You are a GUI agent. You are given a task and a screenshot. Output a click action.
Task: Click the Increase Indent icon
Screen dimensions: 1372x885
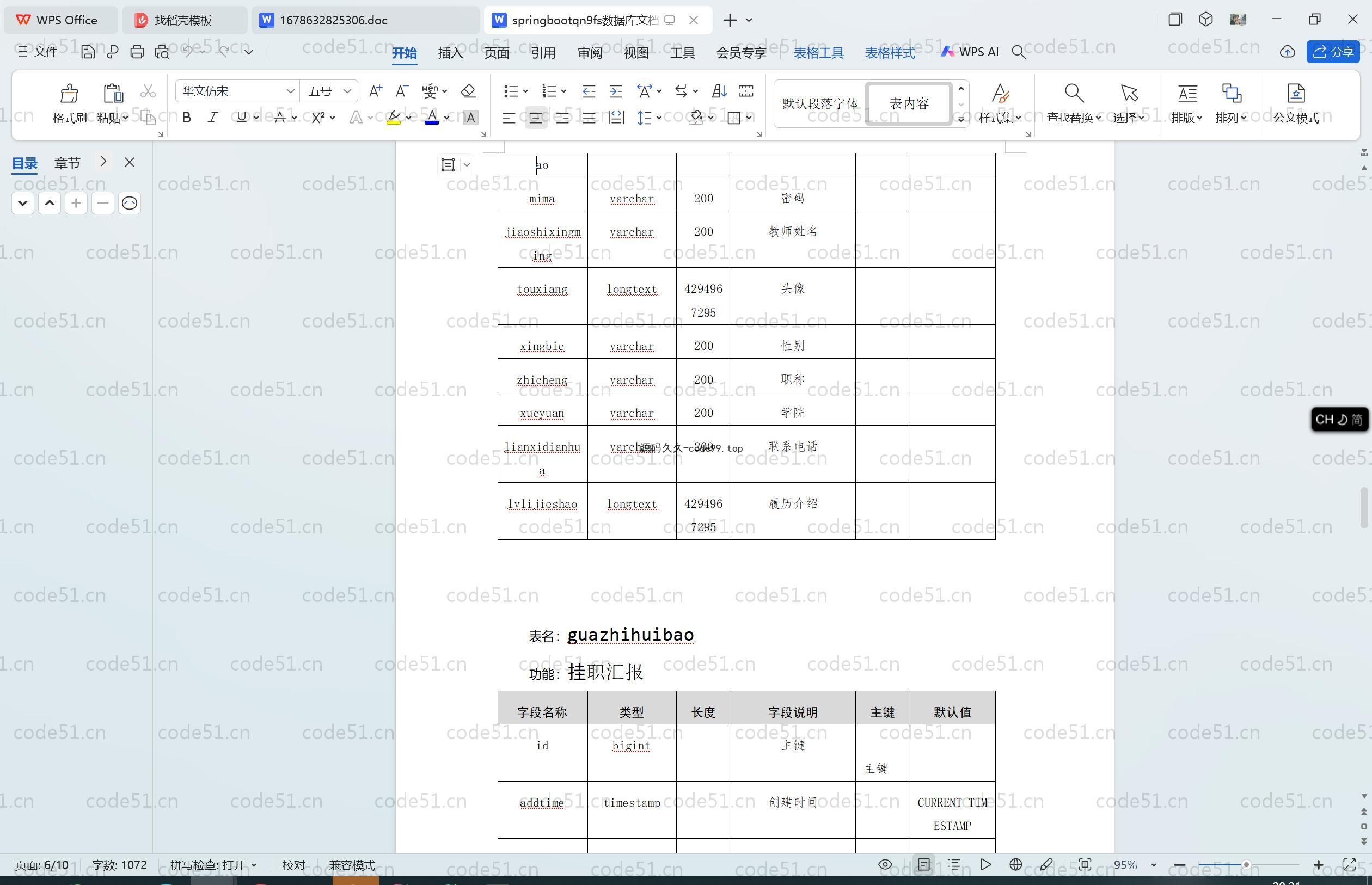(x=616, y=91)
